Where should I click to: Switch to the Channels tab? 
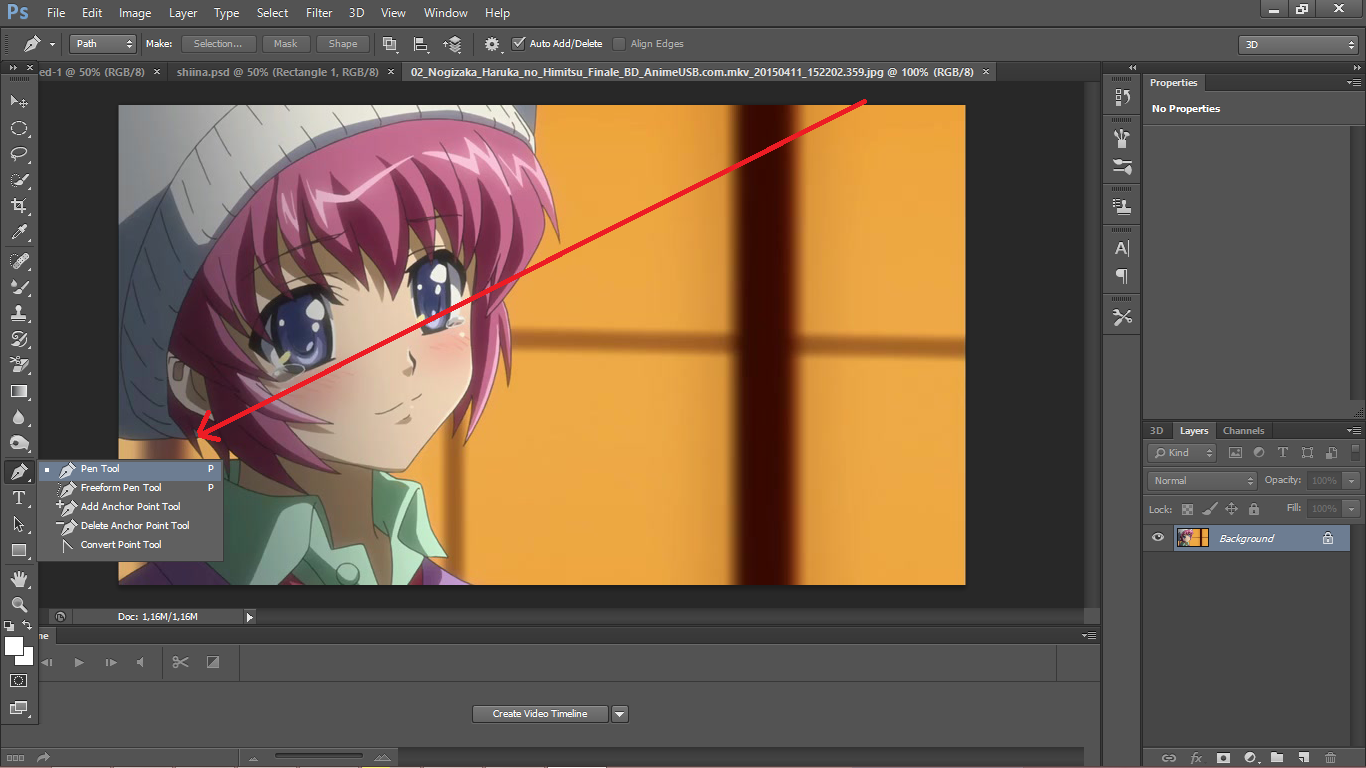(1243, 431)
